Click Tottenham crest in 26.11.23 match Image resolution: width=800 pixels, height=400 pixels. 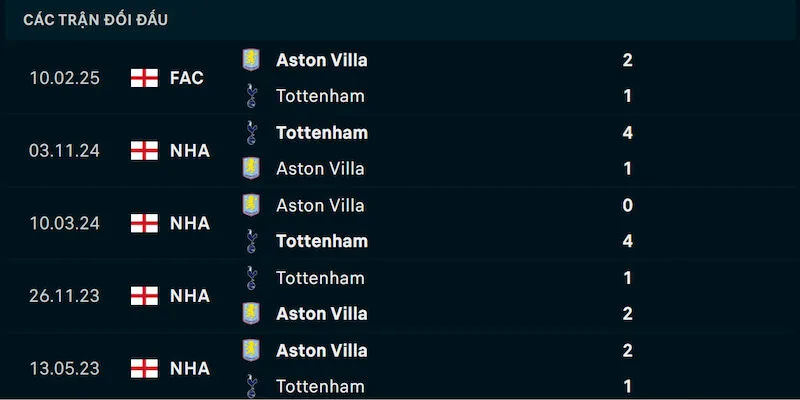pos(250,277)
